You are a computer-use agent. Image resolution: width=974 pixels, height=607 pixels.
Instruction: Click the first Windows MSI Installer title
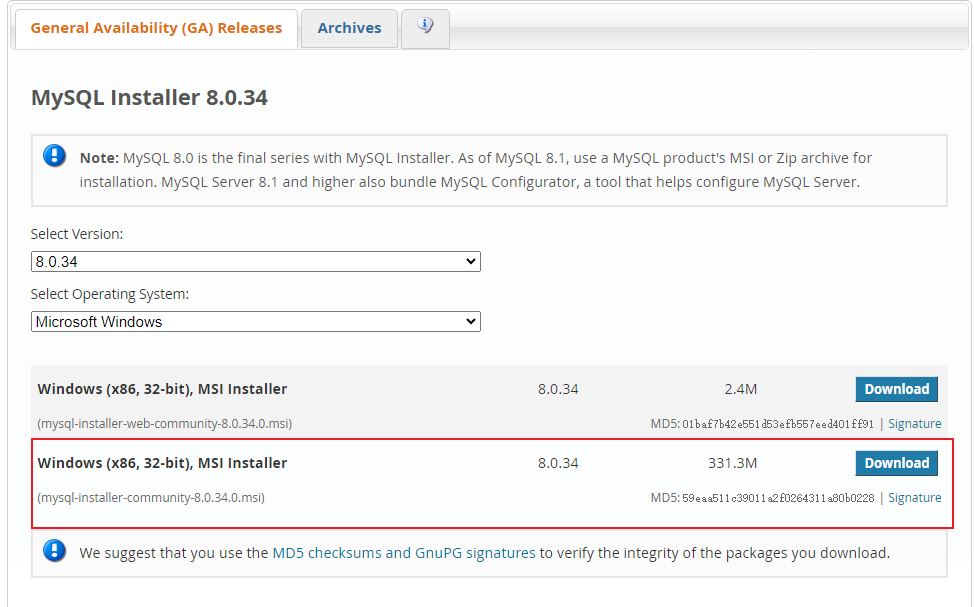[x=162, y=389]
